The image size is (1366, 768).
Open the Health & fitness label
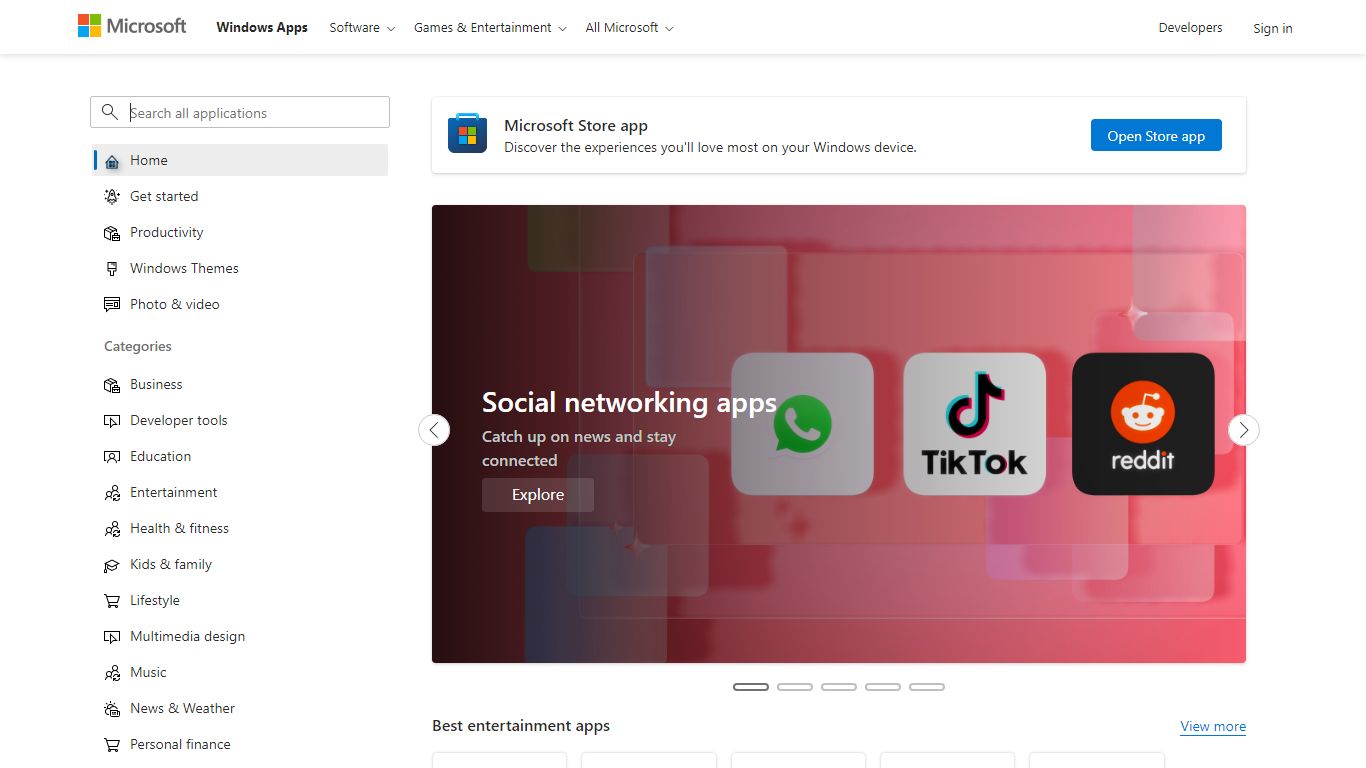pos(179,528)
